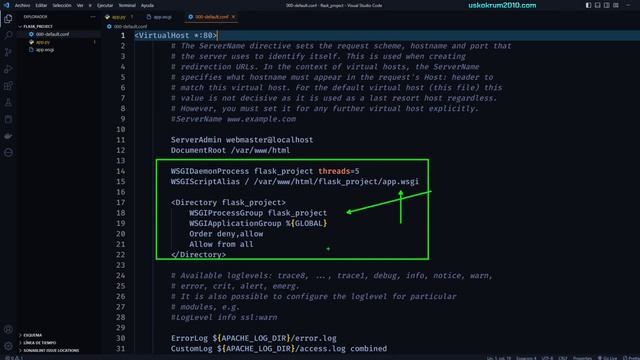Screen dimensions: 640x360
Task: Click '</Directory>' on line 22
Action: tap(198, 255)
